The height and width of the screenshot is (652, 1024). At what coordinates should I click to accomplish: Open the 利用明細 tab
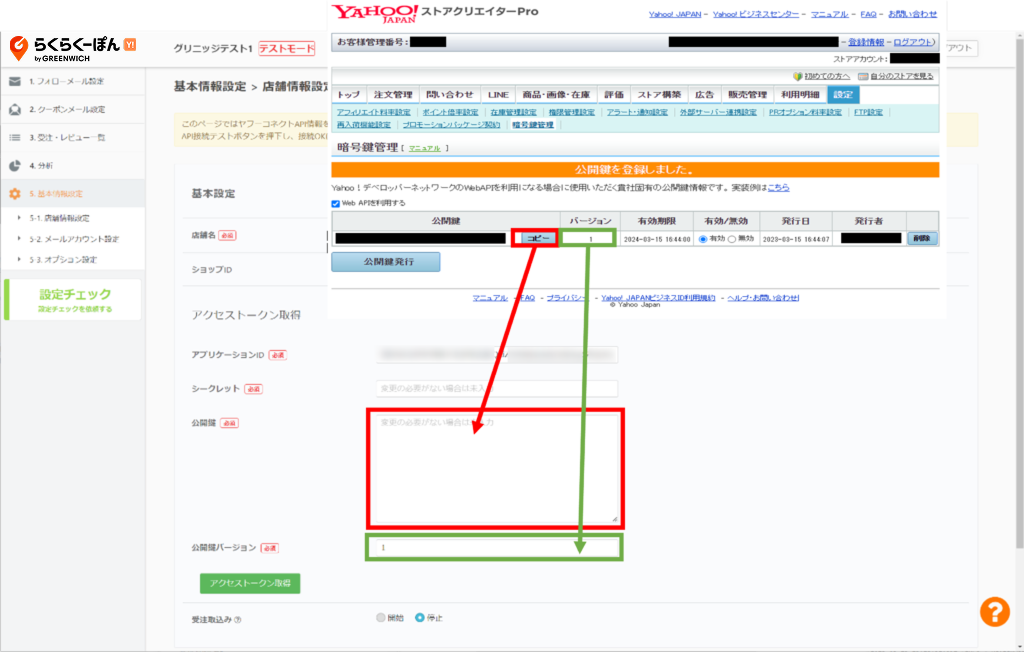click(800, 95)
